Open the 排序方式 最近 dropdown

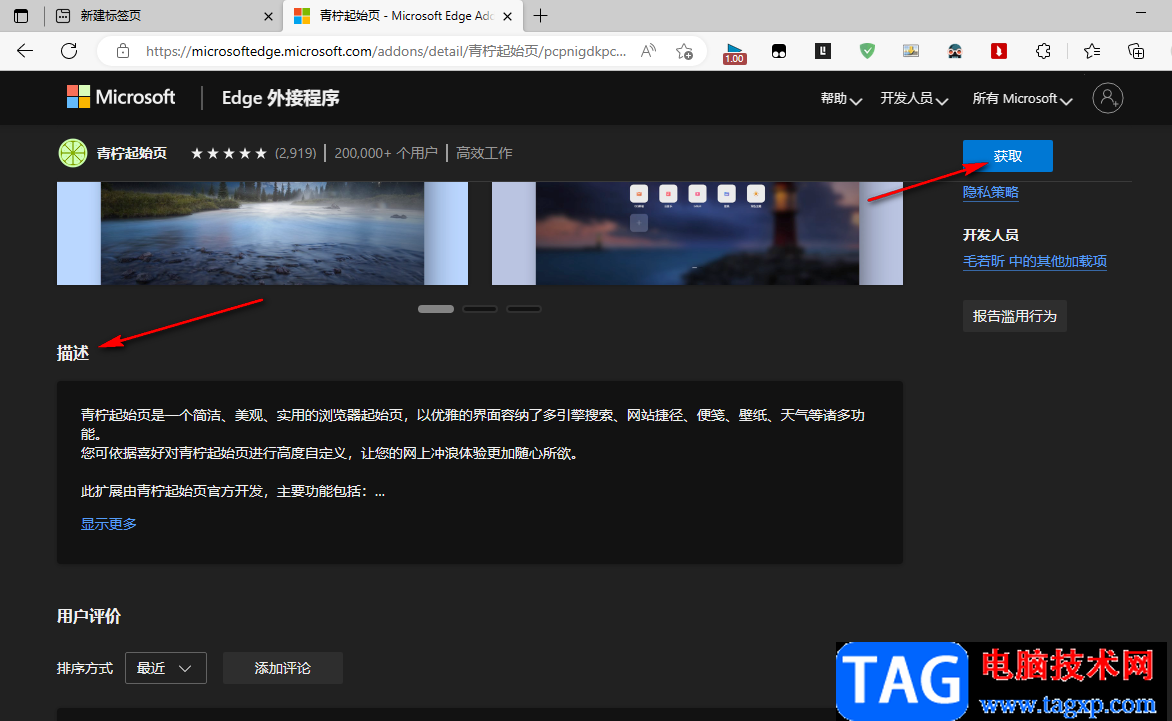[166, 668]
